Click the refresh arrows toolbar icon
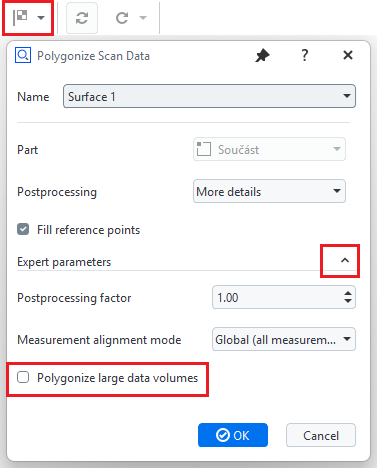Viewport: 377px width, 468px height. coord(82,18)
